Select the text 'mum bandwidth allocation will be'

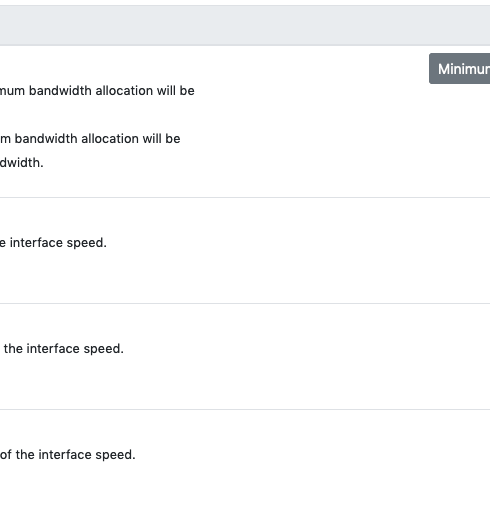(x=97, y=91)
